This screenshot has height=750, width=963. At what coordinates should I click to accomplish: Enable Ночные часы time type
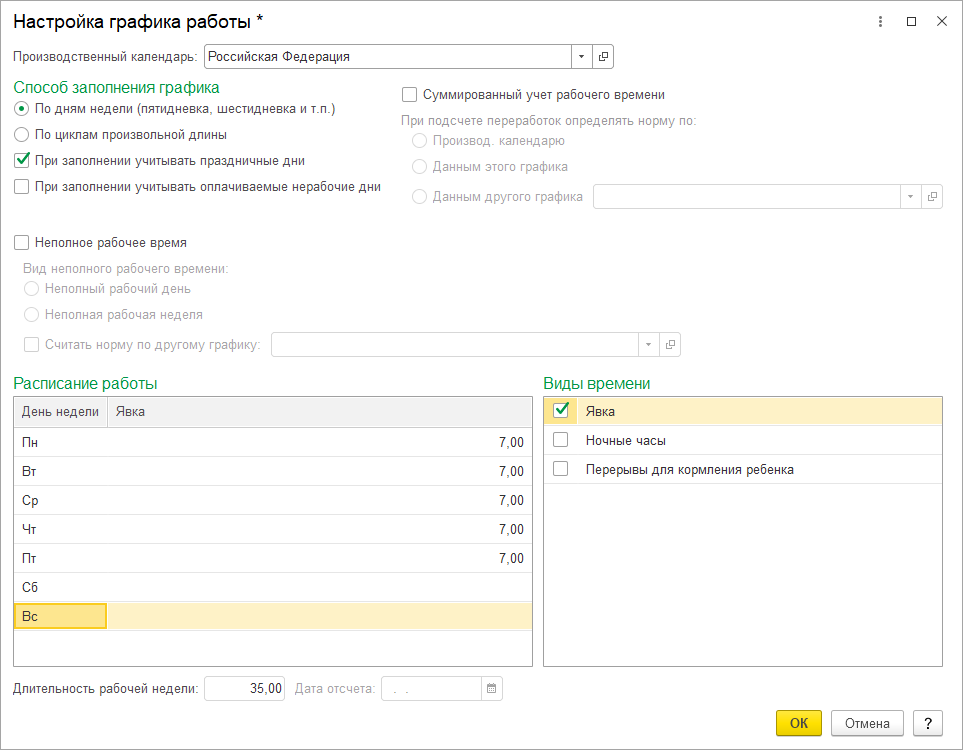(x=561, y=440)
